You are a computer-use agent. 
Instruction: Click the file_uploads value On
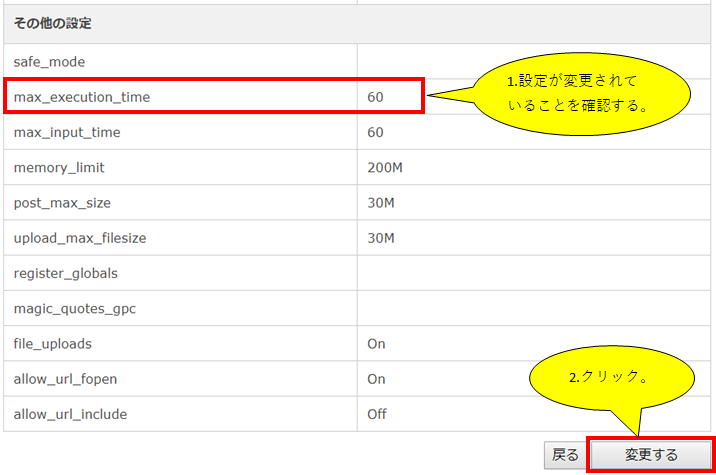(376, 344)
